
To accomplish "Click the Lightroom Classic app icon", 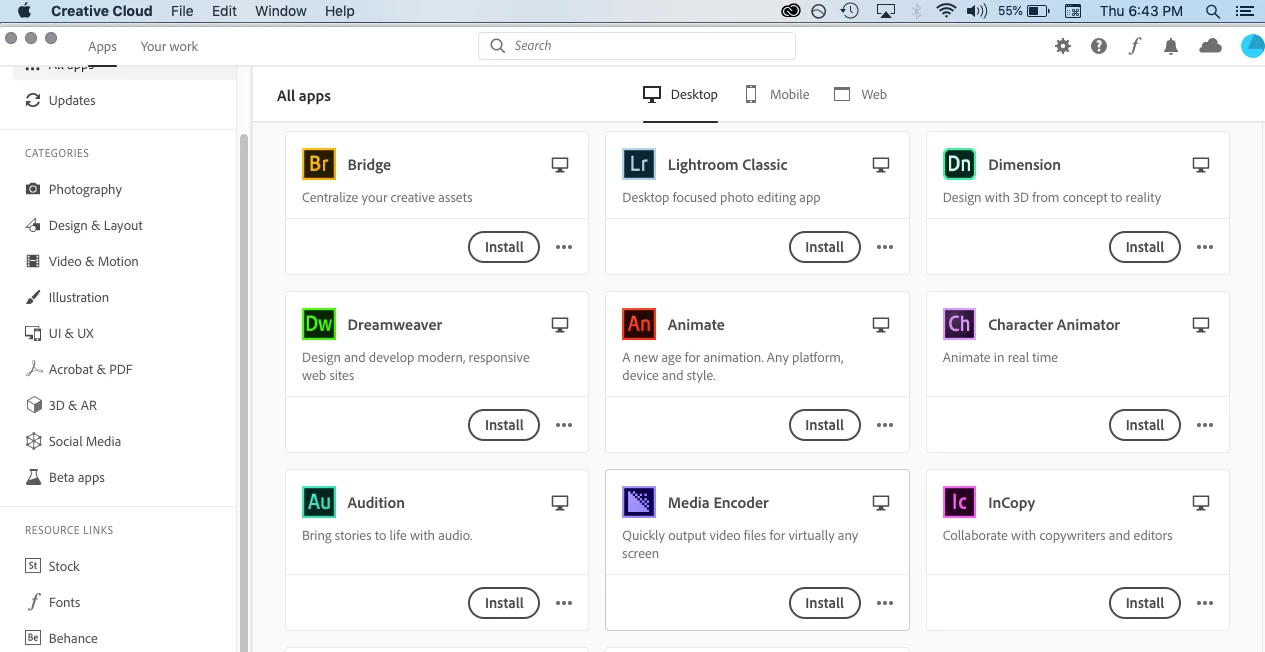I will (x=639, y=164).
